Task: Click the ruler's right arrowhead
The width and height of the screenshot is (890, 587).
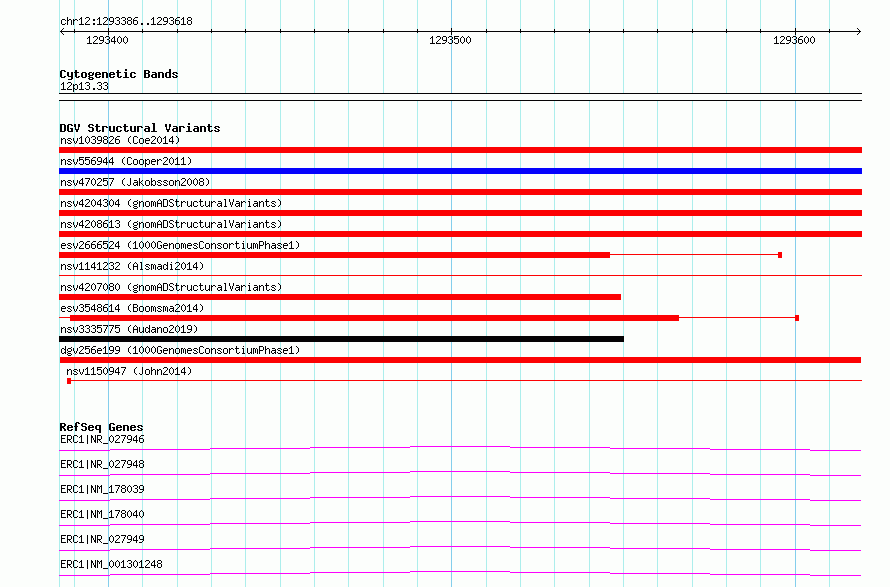Action: point(859,32)
